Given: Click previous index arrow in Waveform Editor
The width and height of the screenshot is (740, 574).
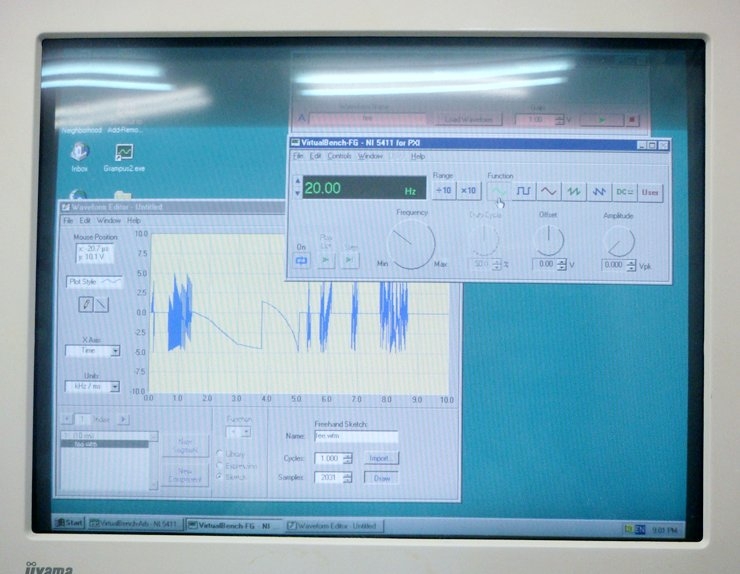Looking at the screenshot, I should click(x=67, y=419).
